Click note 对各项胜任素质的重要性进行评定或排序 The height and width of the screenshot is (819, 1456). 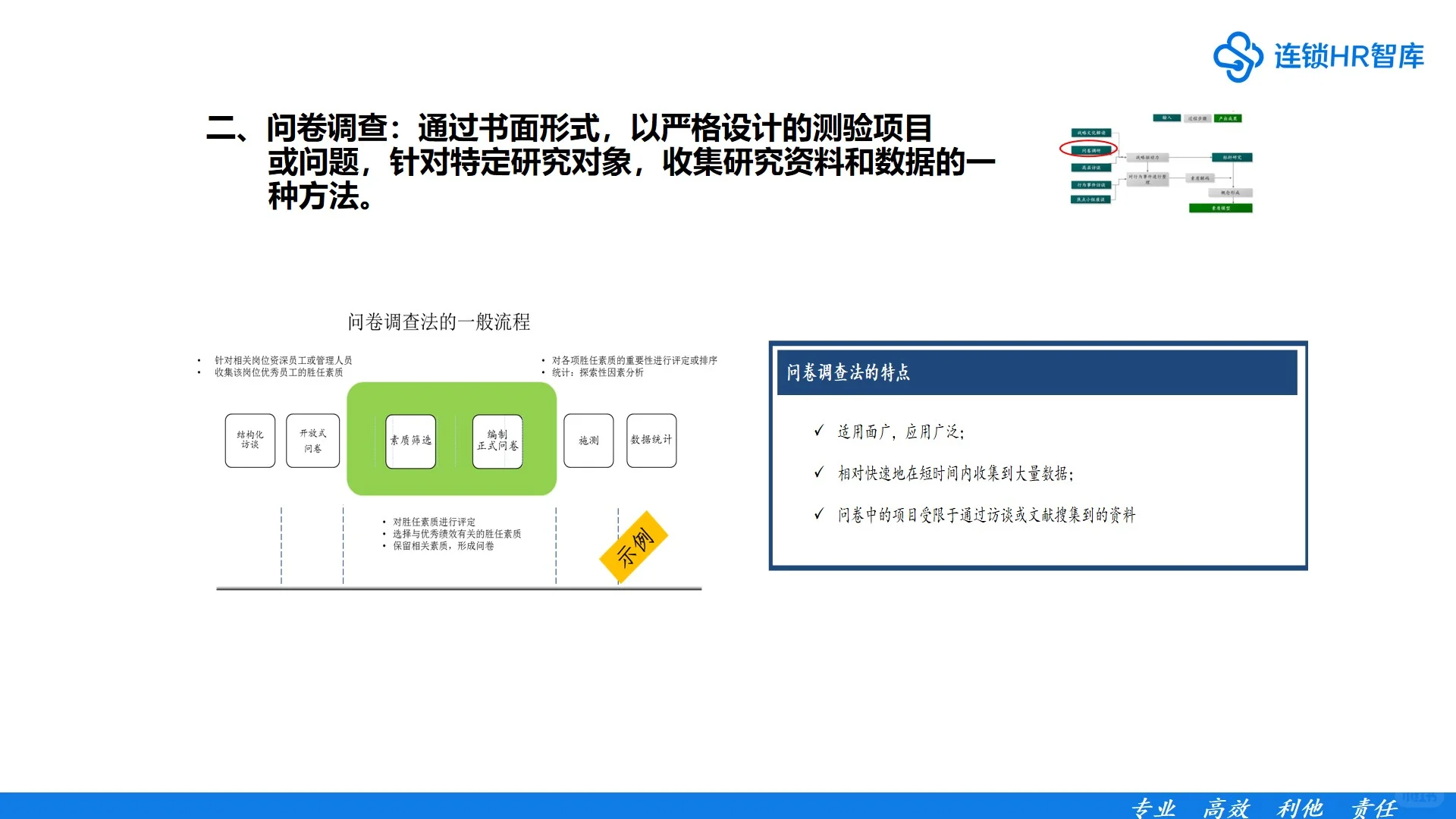point(634,360)
